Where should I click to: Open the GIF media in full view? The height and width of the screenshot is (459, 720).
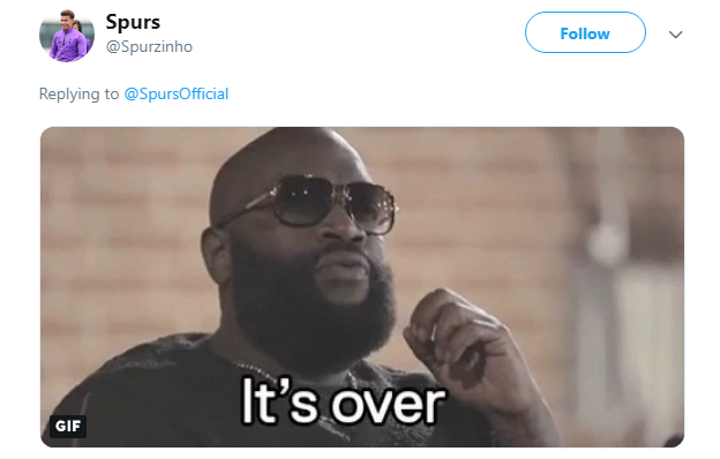(x=362, y=287)
